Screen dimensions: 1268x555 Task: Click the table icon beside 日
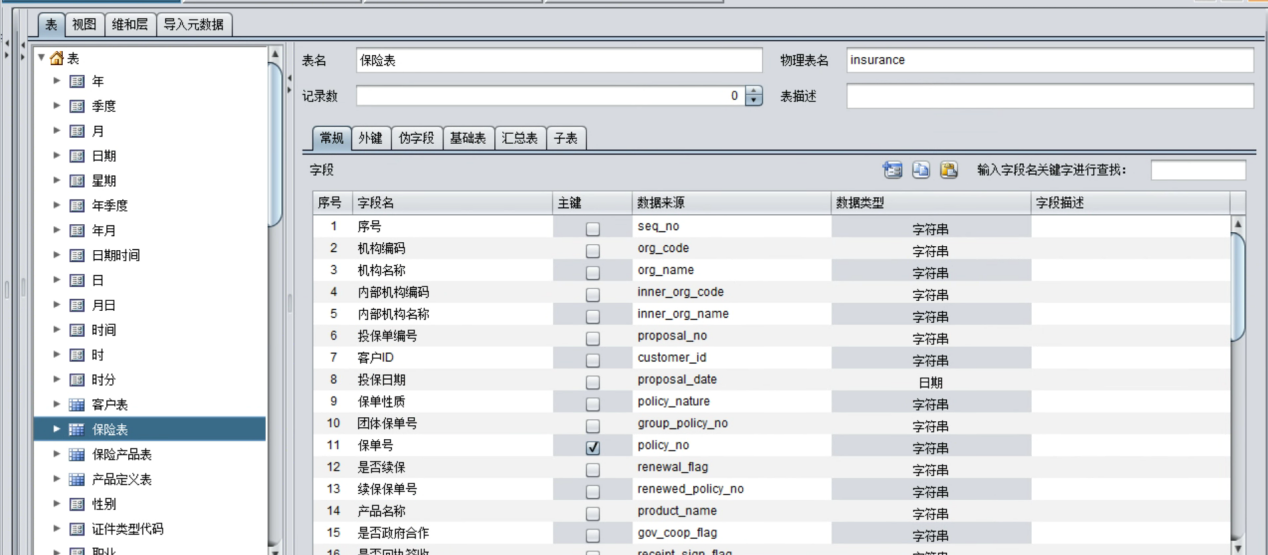[77, 280]
